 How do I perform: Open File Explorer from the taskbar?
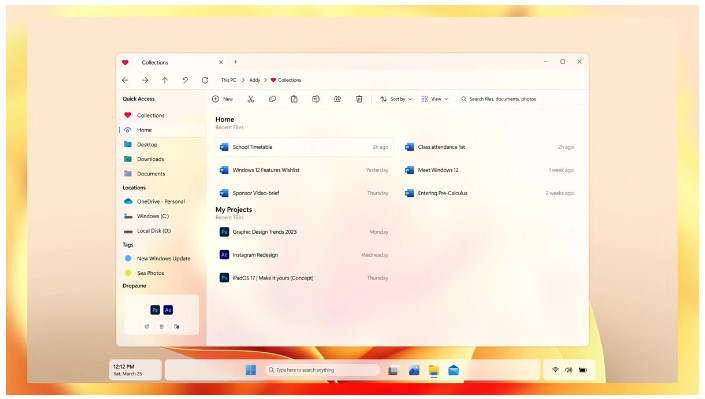(x=433, y=370)
